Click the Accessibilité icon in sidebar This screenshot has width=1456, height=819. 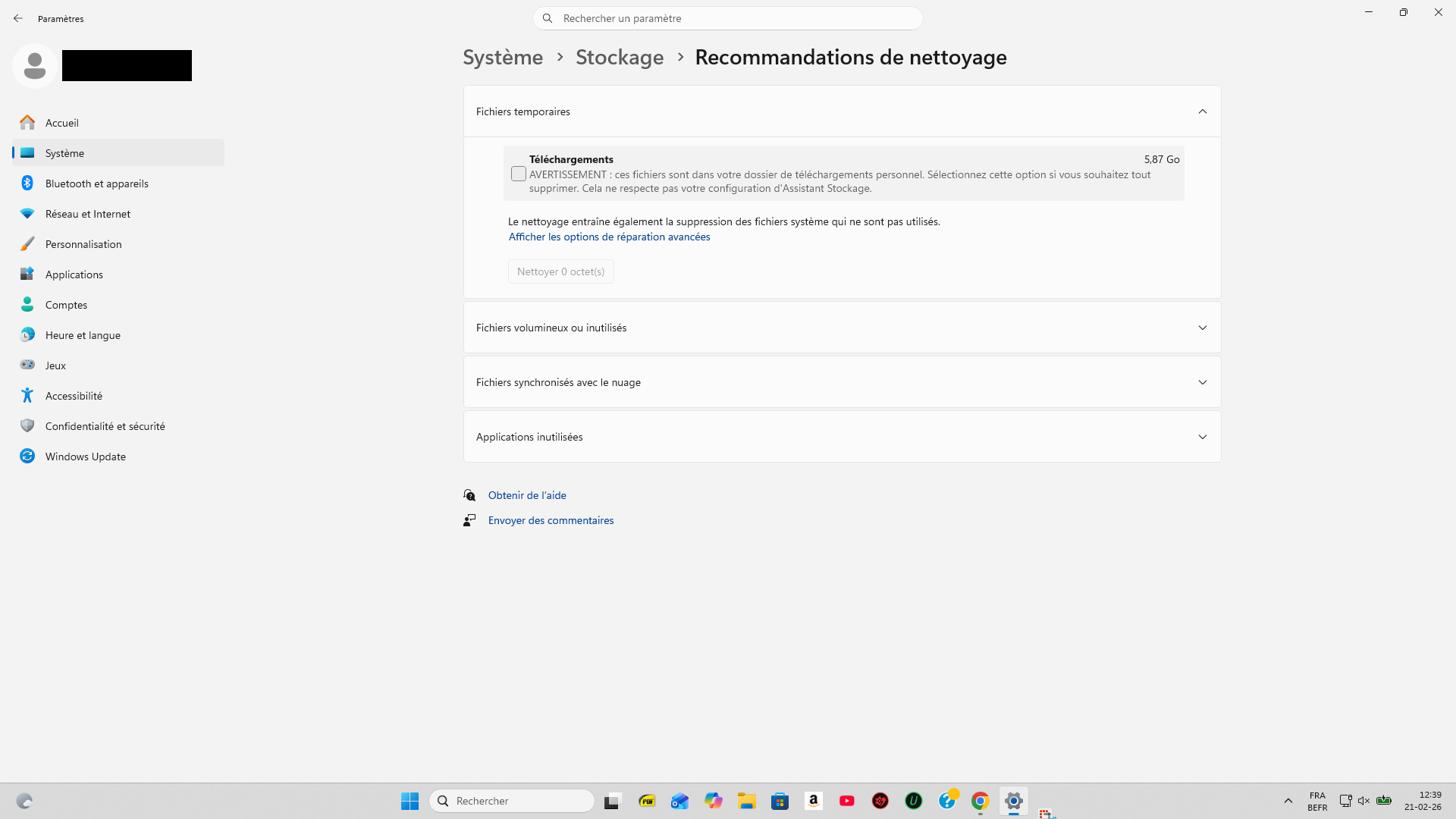(27, 396)
